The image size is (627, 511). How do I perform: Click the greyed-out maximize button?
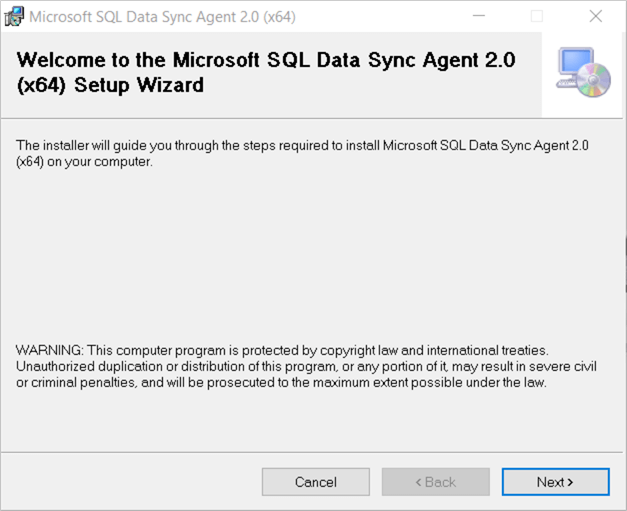pyautogui.click(x=537, y=16)
